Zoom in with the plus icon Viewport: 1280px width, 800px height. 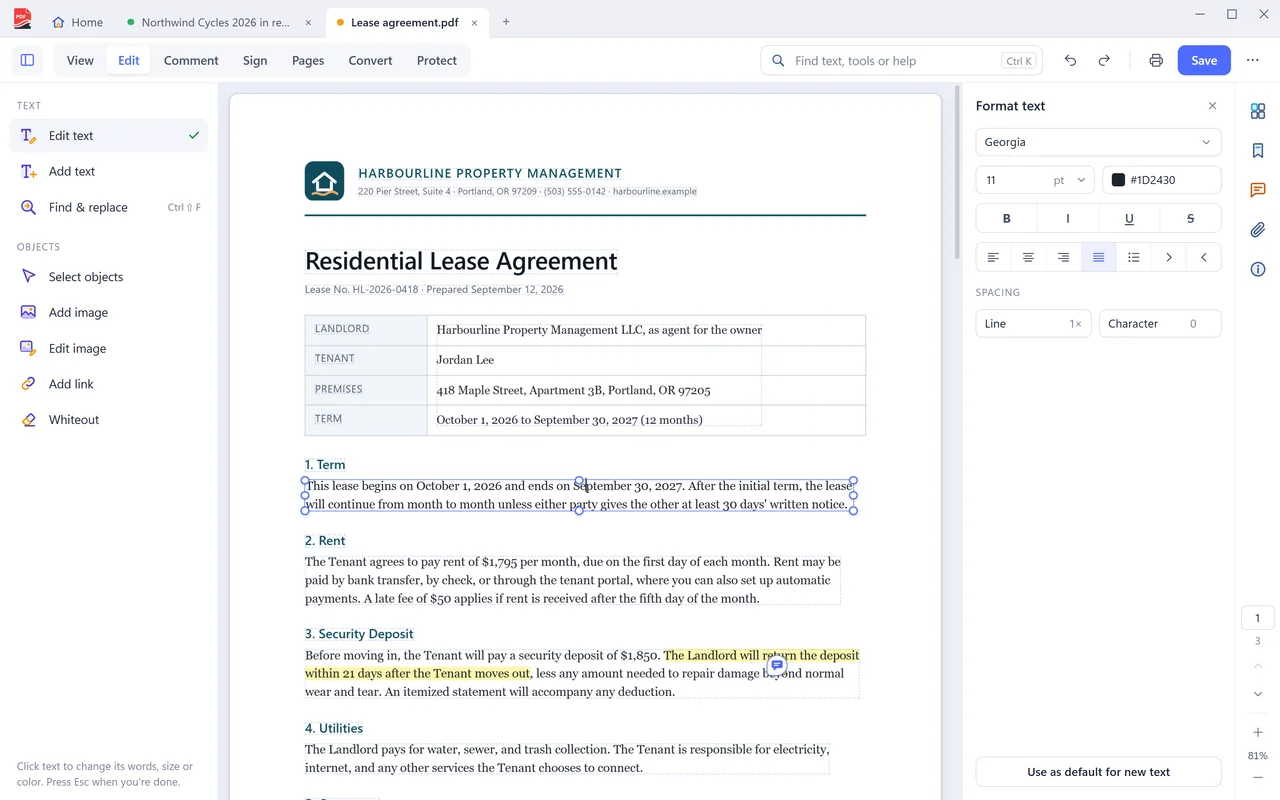click(1258, 733)
